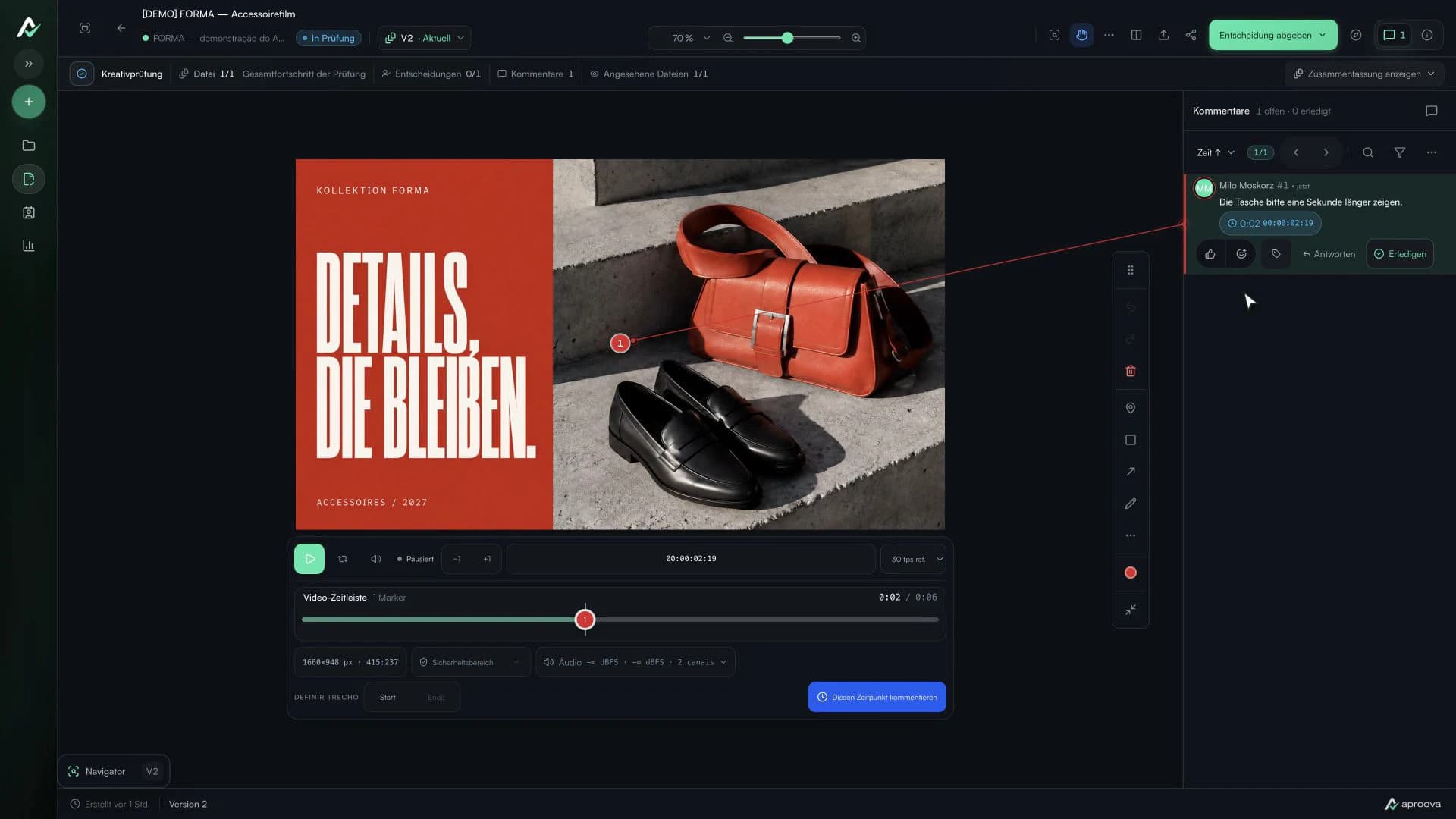Select the arrow annotation tool
Viewport: 1456px width, 819px height.
tap(1131, 472)
